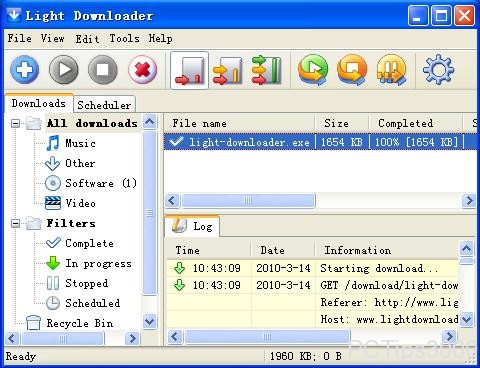Sort by the Completed column header
480x368 pixels.
pos(415,123)
